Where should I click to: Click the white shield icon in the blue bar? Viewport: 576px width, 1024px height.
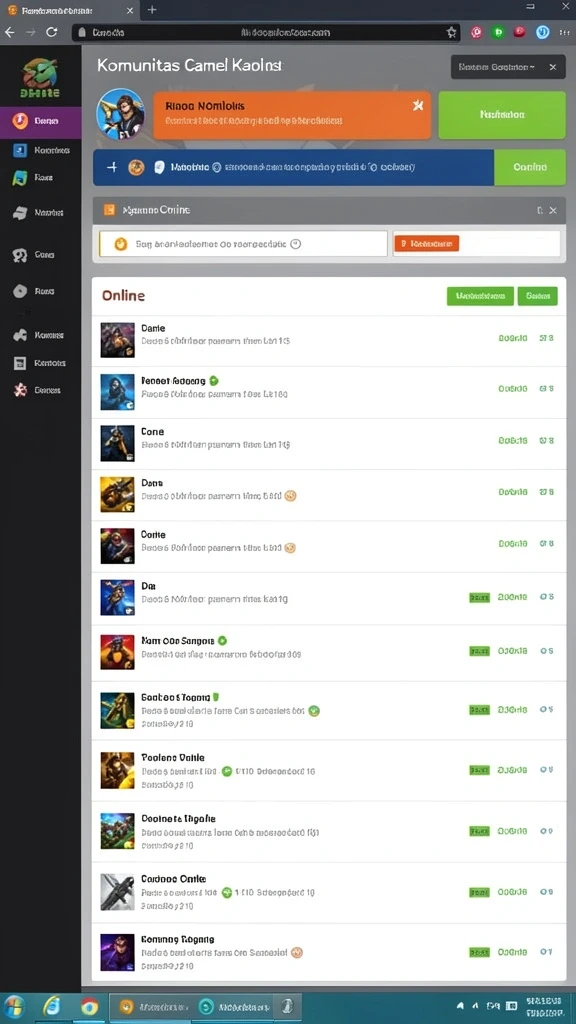159,167
